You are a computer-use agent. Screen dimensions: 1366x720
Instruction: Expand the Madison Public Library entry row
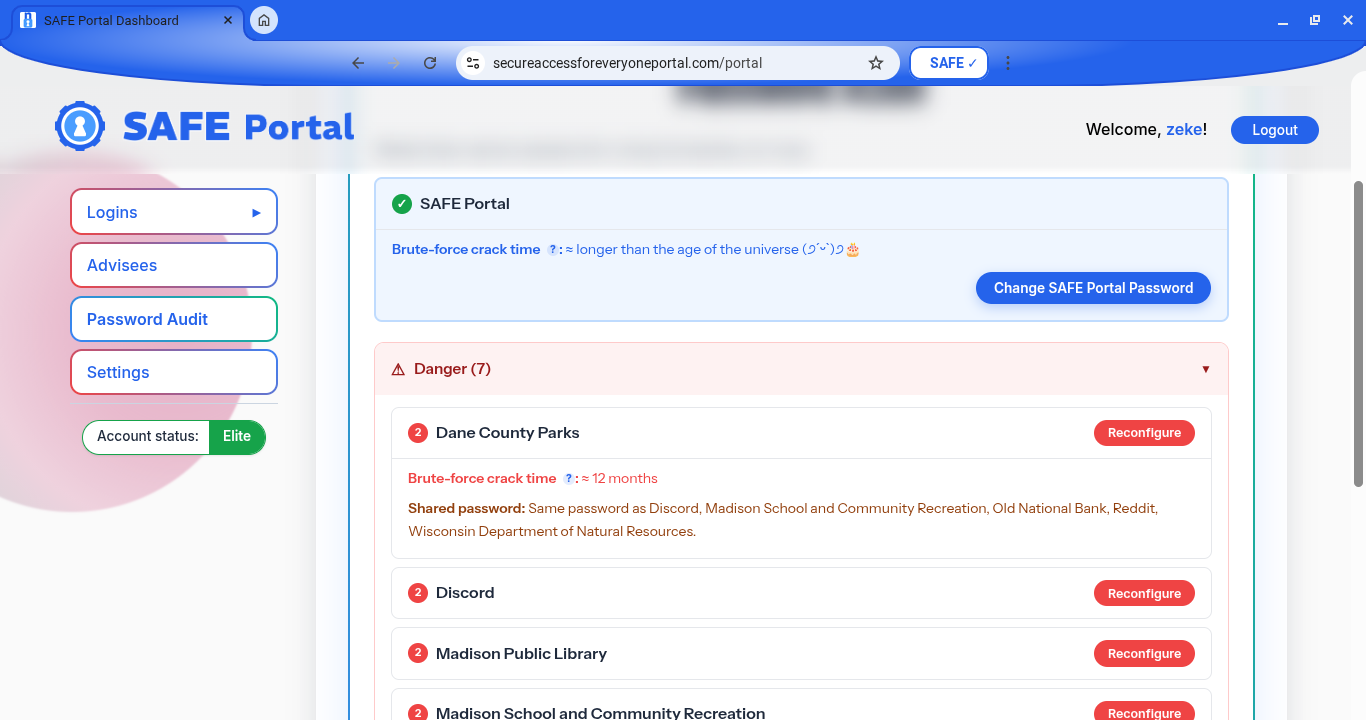pos(801,653)
